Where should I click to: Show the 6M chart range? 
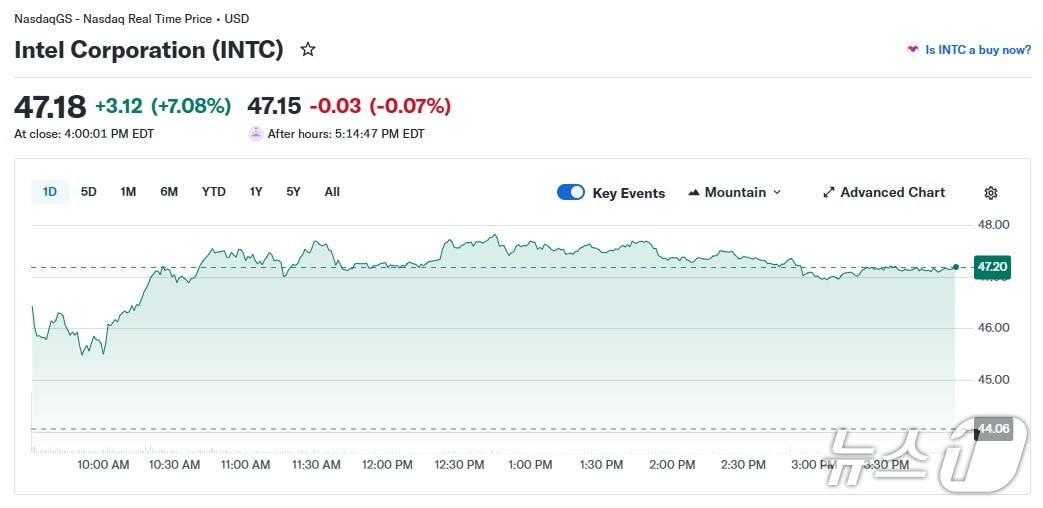pos(169,192)
